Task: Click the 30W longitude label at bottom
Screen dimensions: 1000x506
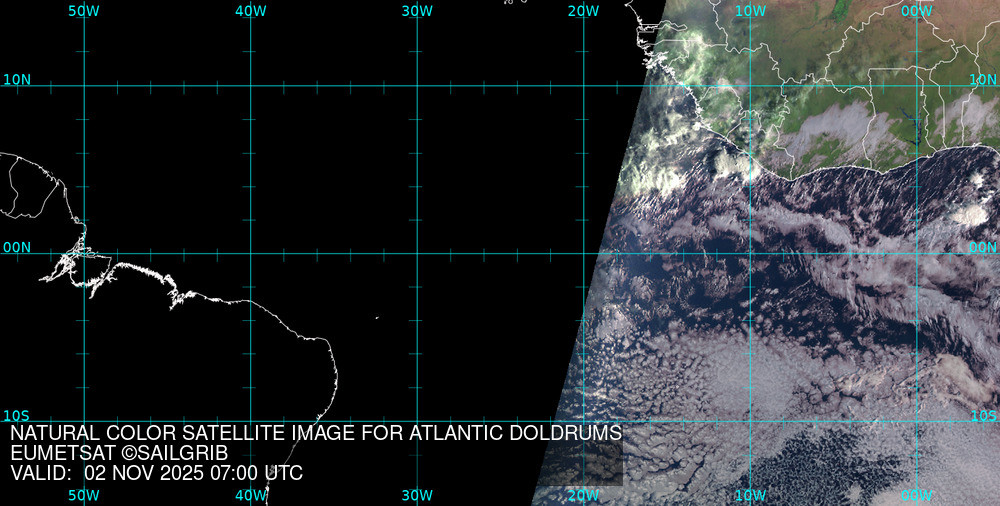Action: tap(416, 495)
